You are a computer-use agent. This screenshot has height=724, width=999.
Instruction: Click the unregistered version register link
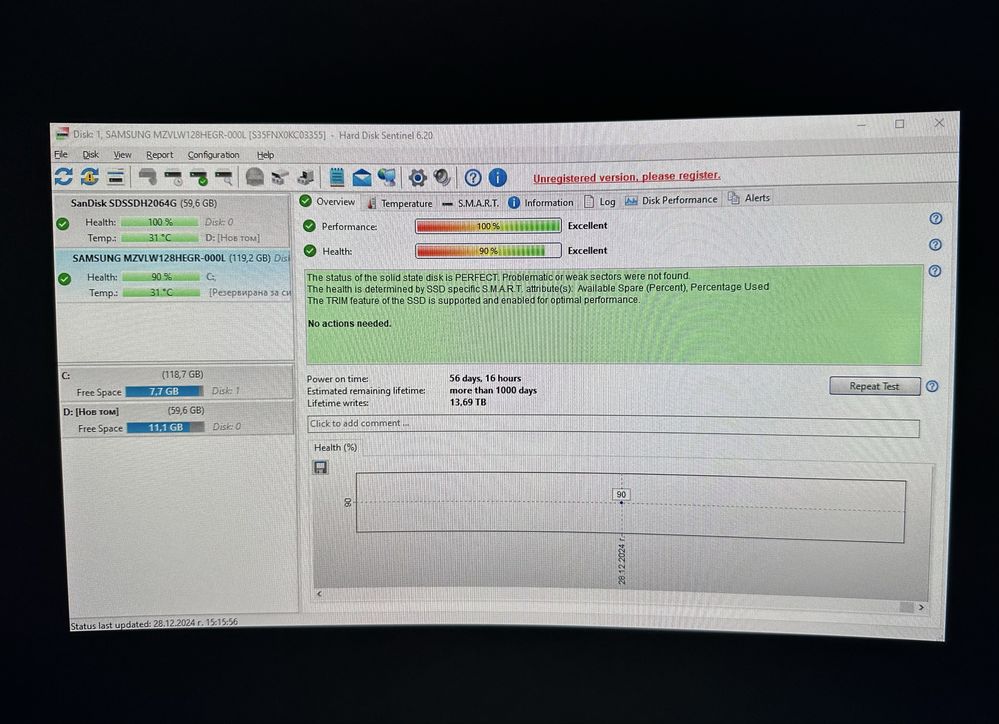626,177
